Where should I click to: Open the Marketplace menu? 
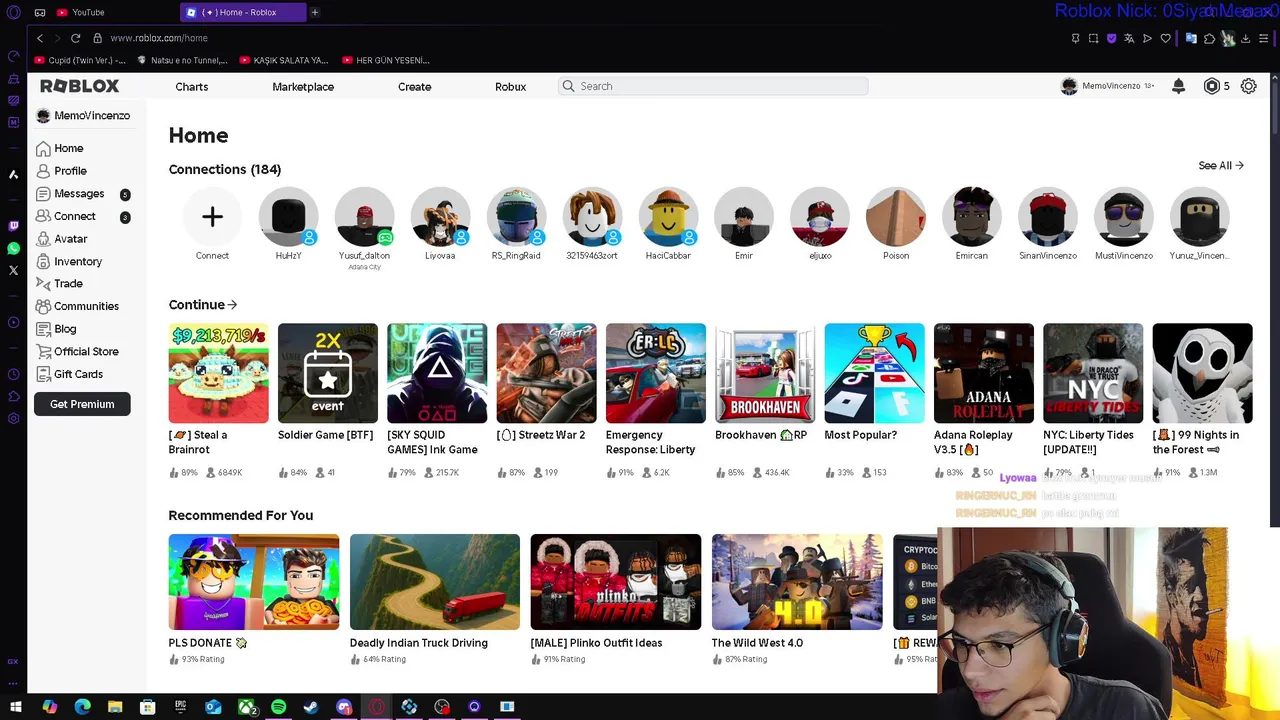coord(303,87)
